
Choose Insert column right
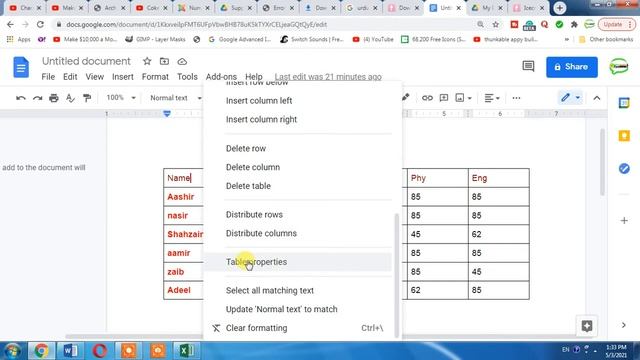297,120
